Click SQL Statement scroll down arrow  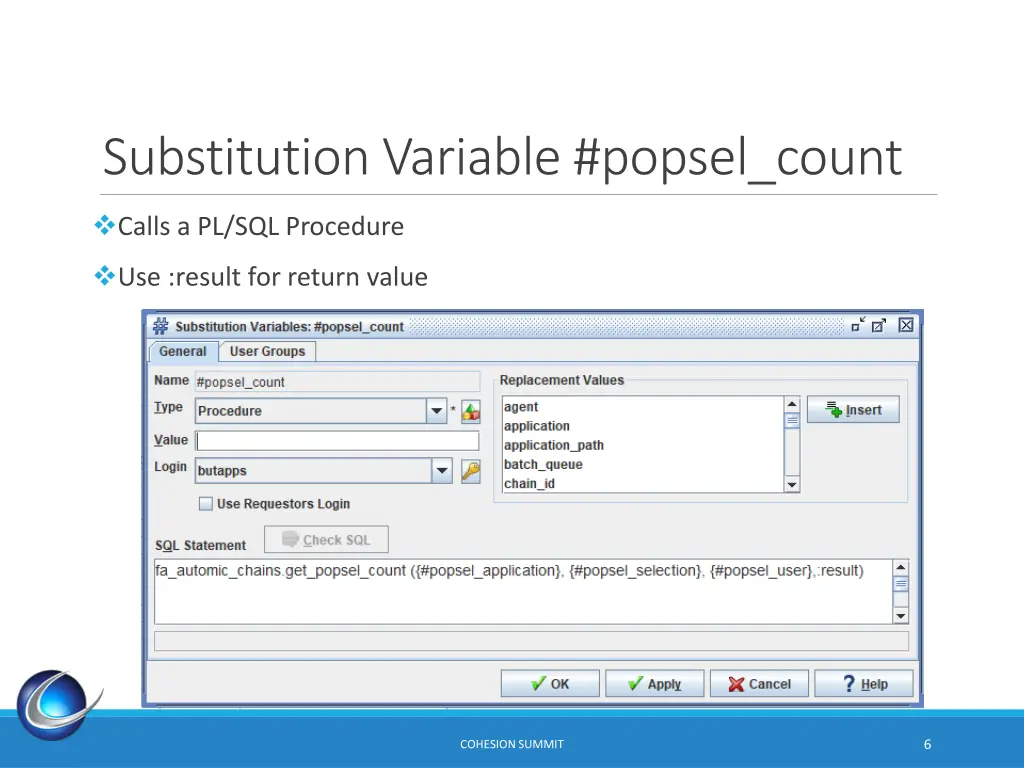click(x=901, y=616)
